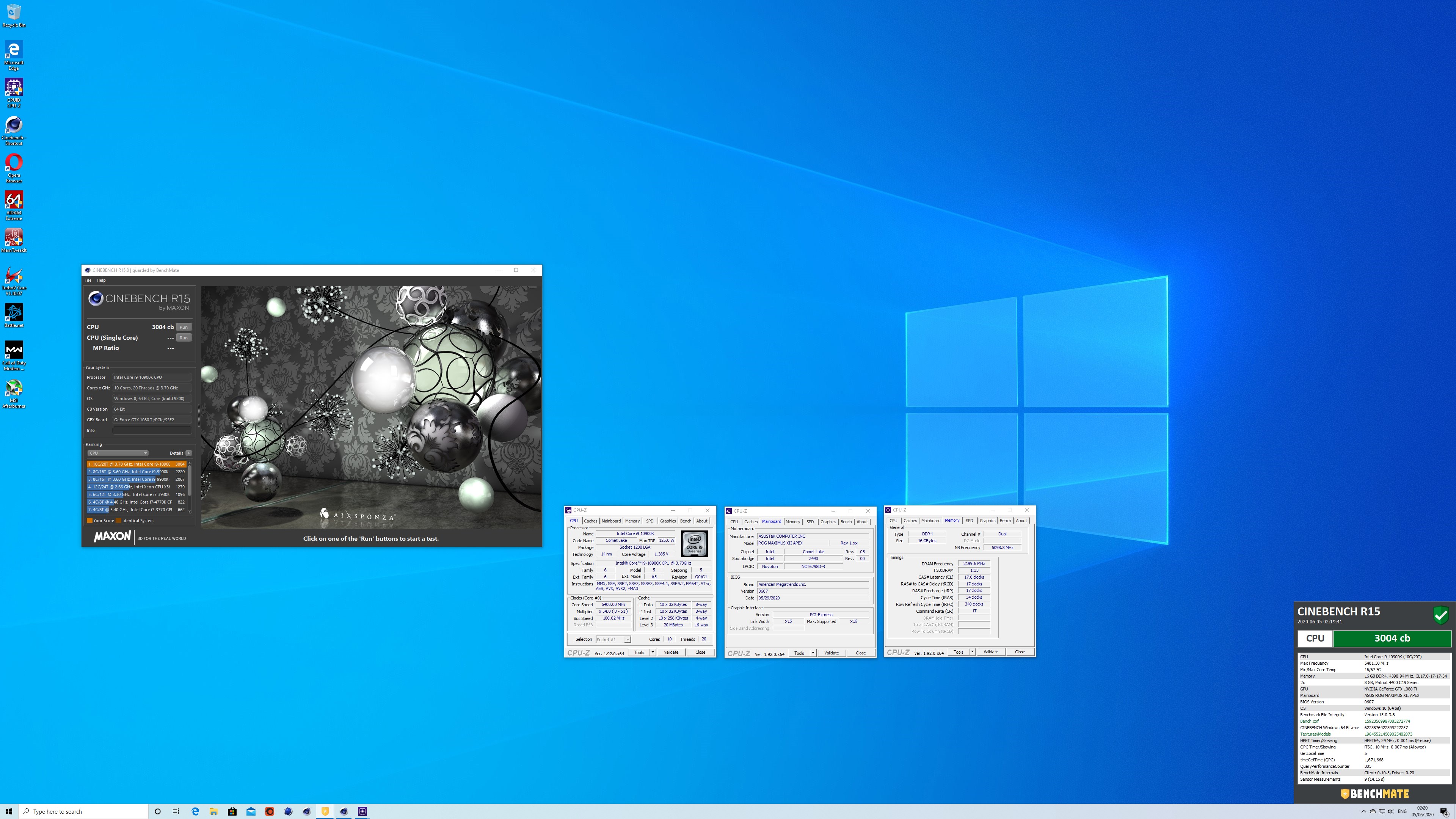Open Task View from the taskbar
Image resolution: width=1456 pixels, height=819 pixels.
tap(176, 812)
